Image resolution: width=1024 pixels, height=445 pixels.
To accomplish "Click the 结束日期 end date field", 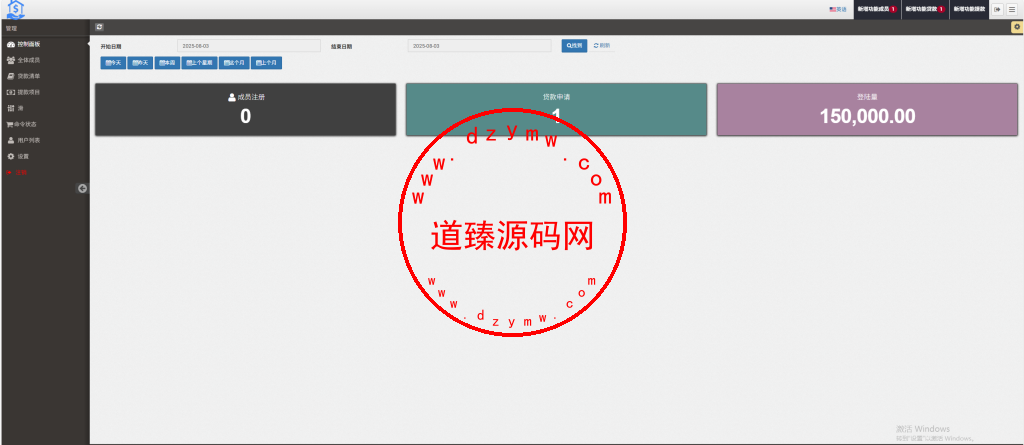I will [x=479, y=46].
